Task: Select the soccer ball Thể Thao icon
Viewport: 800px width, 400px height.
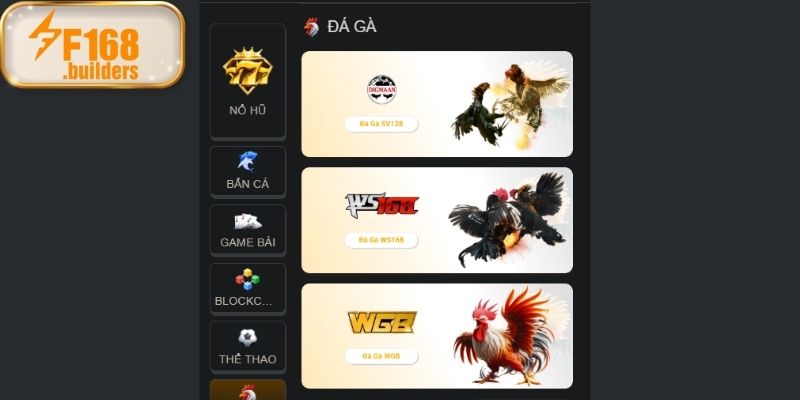Action: click(247, 337)
